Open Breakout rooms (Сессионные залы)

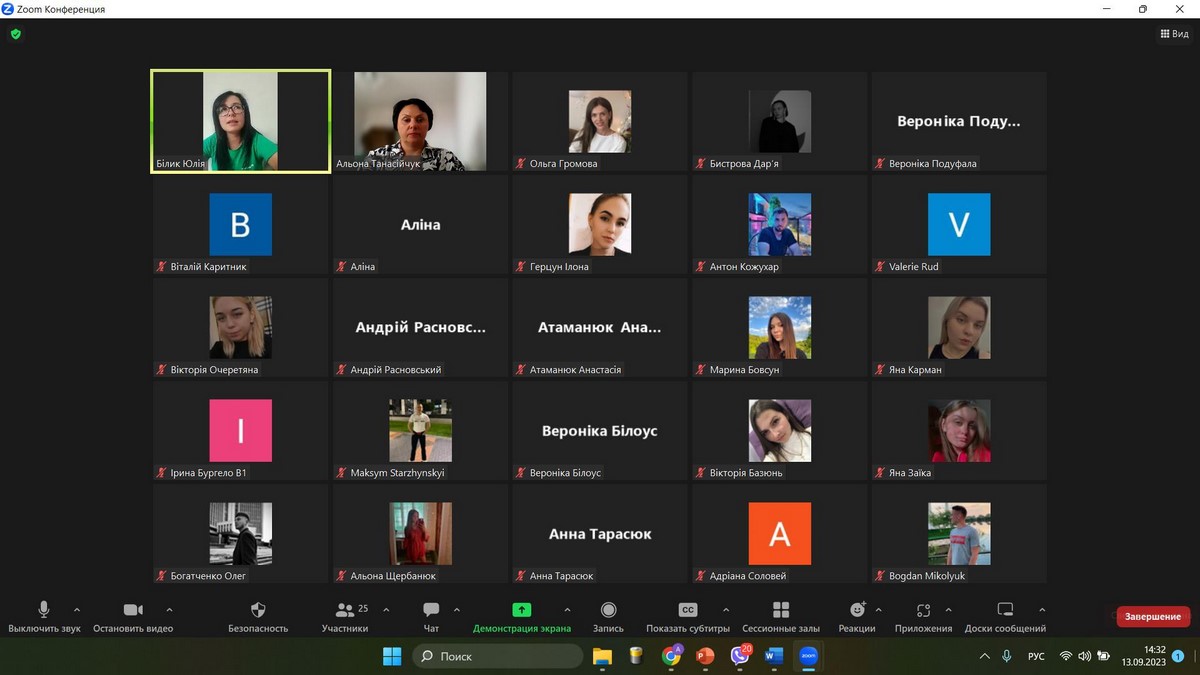click(x=781, y=610)
